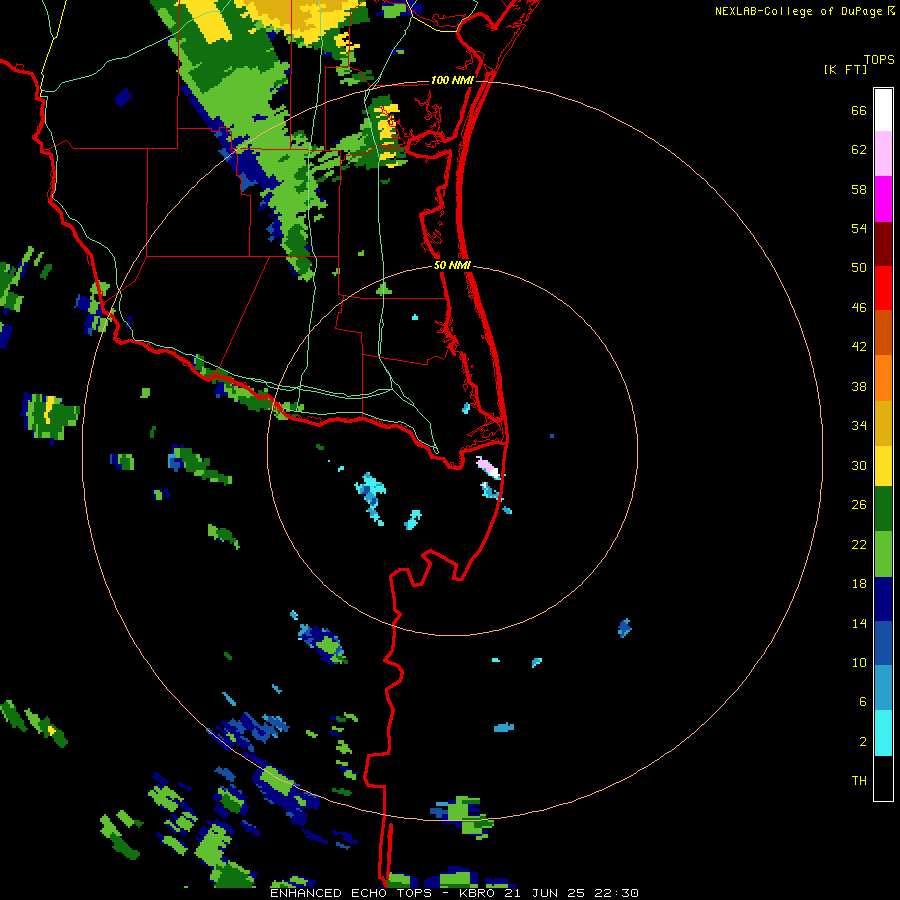Screen dimensions: 900x900
Task: Click the "TOPS" legend heading
Action: click(x=879, y=59)
